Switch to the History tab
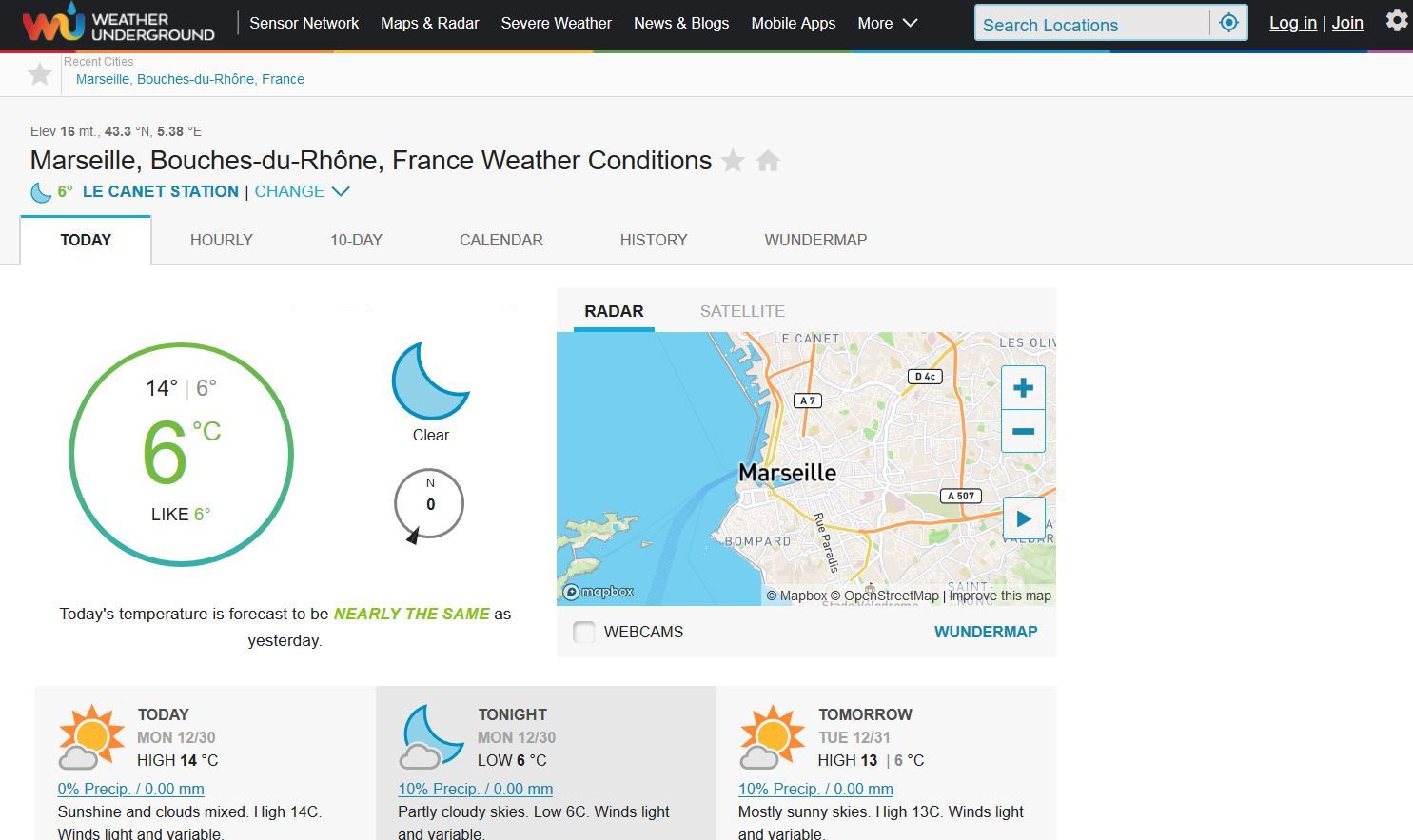Screen dimensions: 1413x840 pyautogui.click(x=654, y=240)
